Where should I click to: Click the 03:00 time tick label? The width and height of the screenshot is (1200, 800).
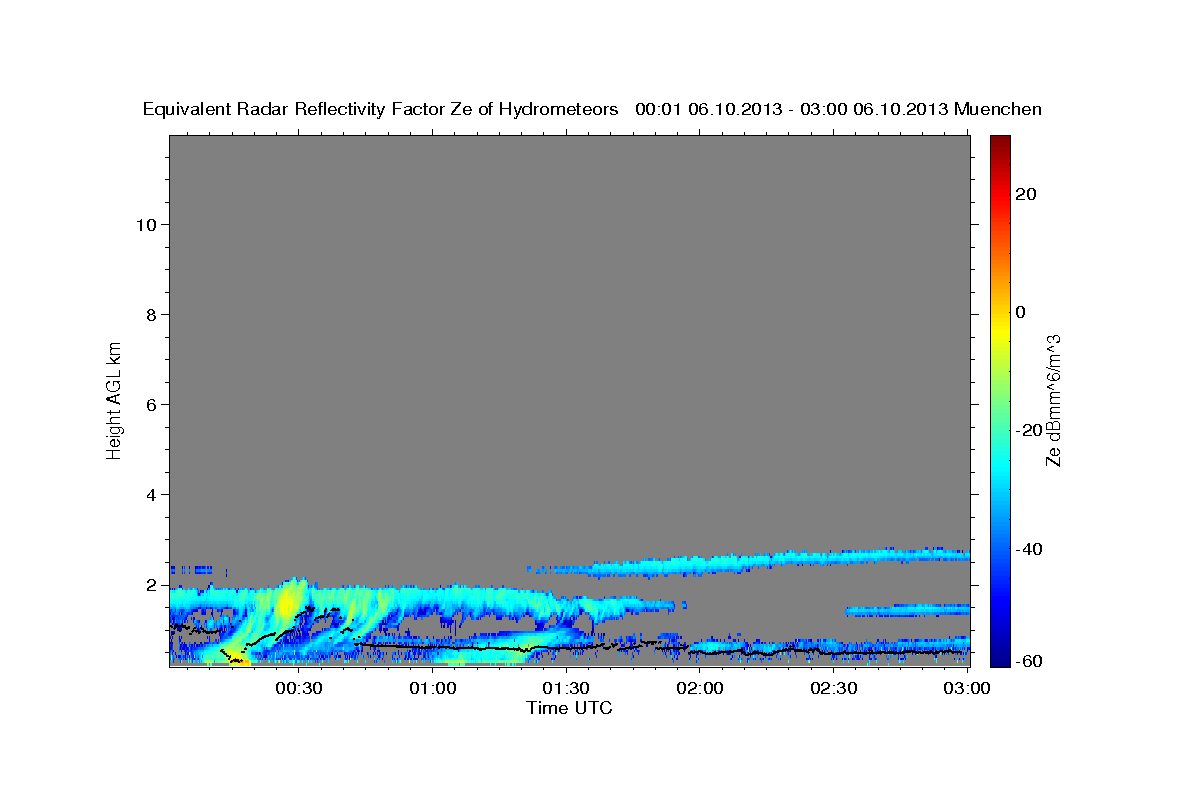[x=967, y=688]
